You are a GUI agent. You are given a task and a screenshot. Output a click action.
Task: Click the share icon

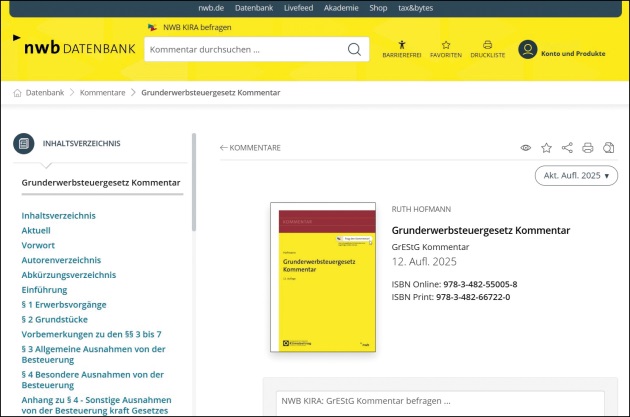pyautogui.click(x=567, y=148)
